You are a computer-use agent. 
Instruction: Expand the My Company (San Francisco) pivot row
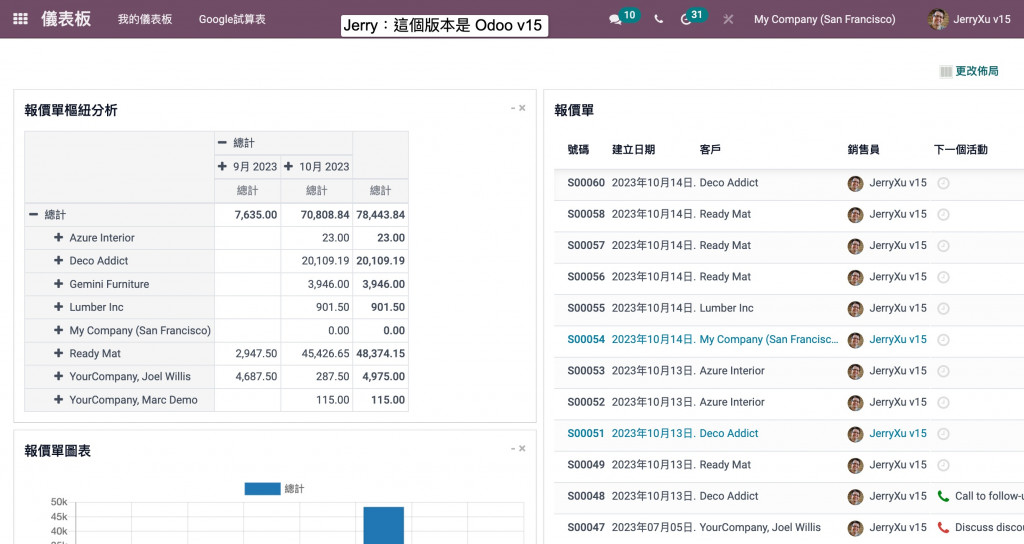(x=58, y=330)
